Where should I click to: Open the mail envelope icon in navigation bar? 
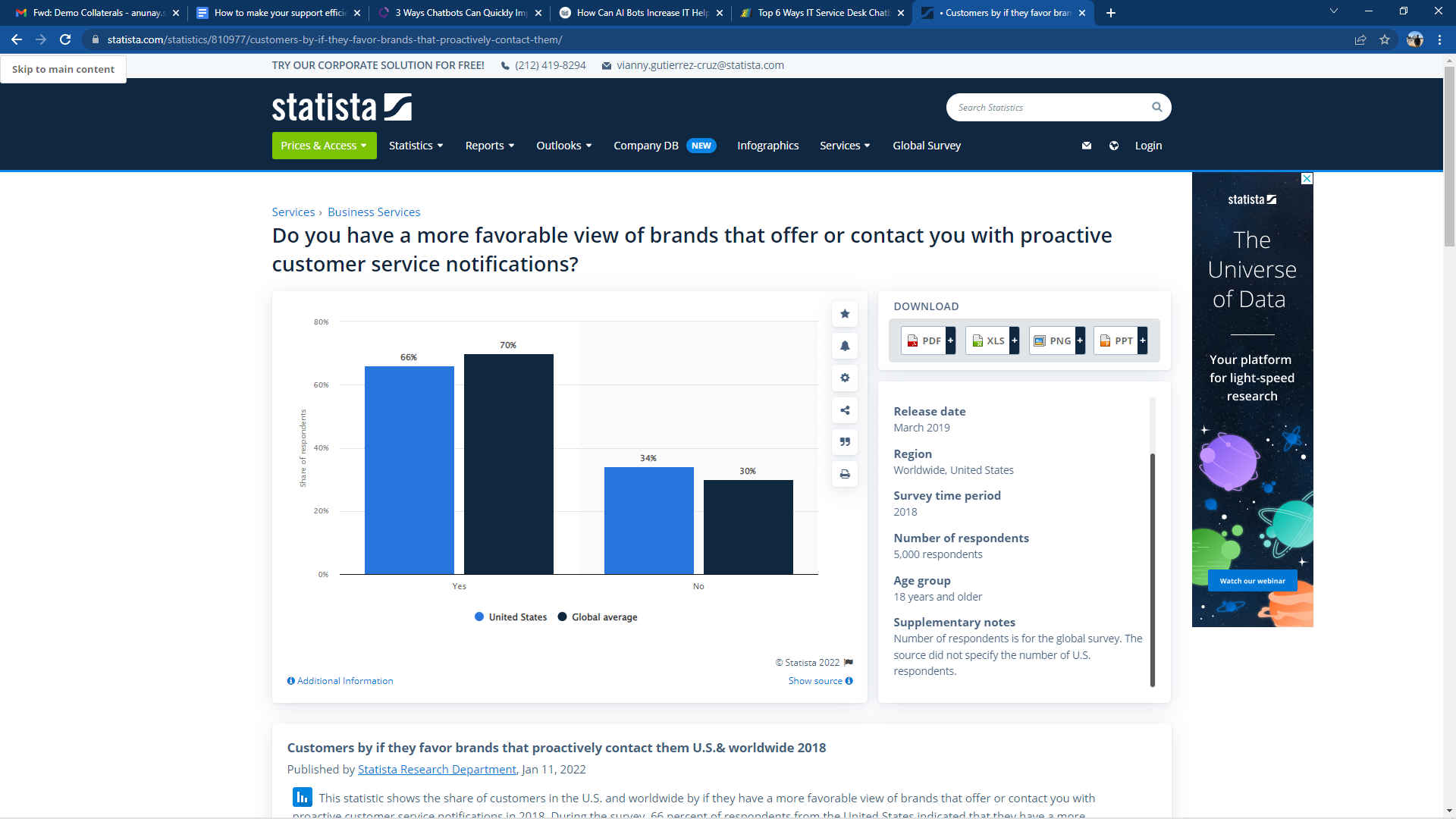[1087, 146]
